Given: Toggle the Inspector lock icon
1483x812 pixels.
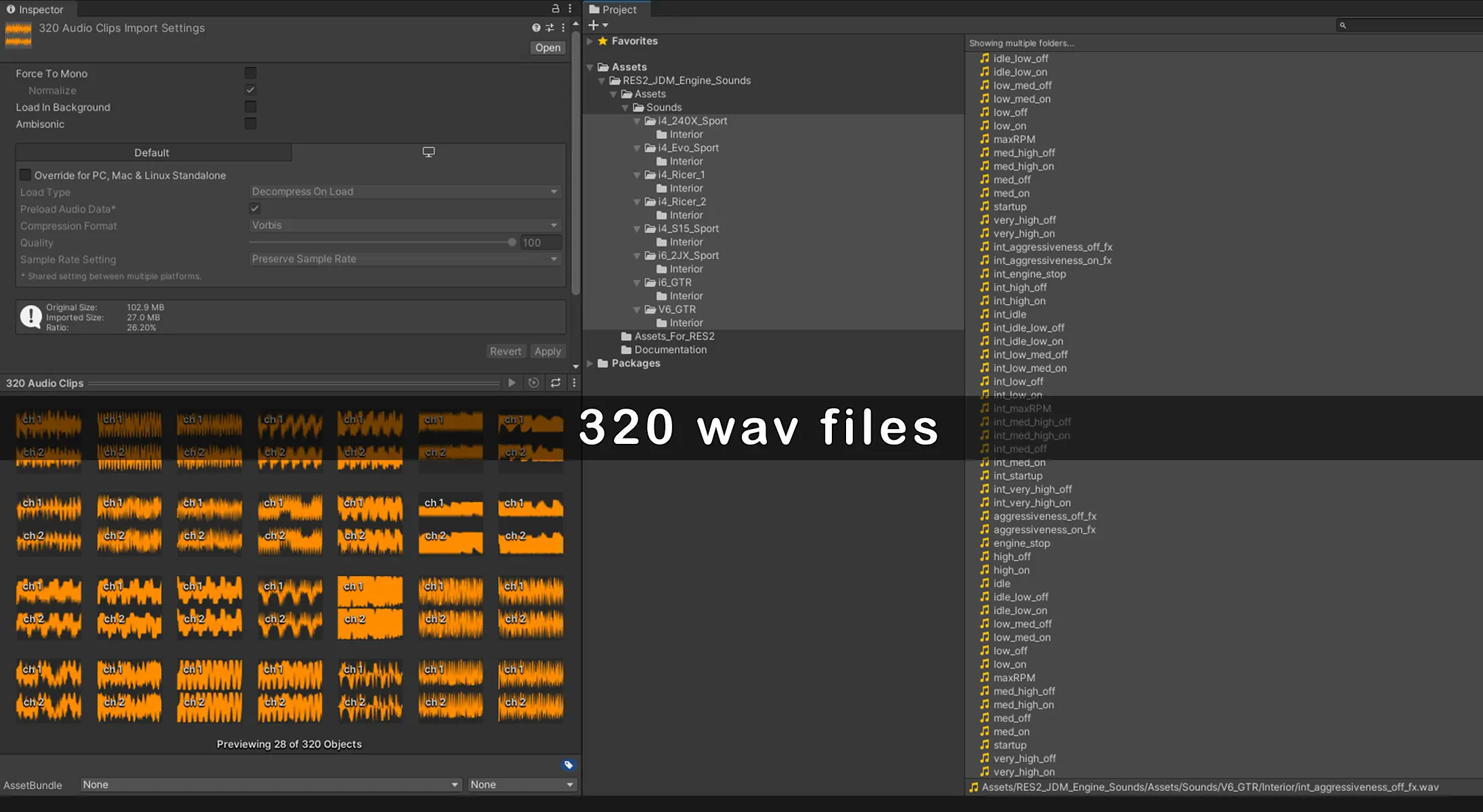Looking at the screenshot, I should [x=555, y=9].
